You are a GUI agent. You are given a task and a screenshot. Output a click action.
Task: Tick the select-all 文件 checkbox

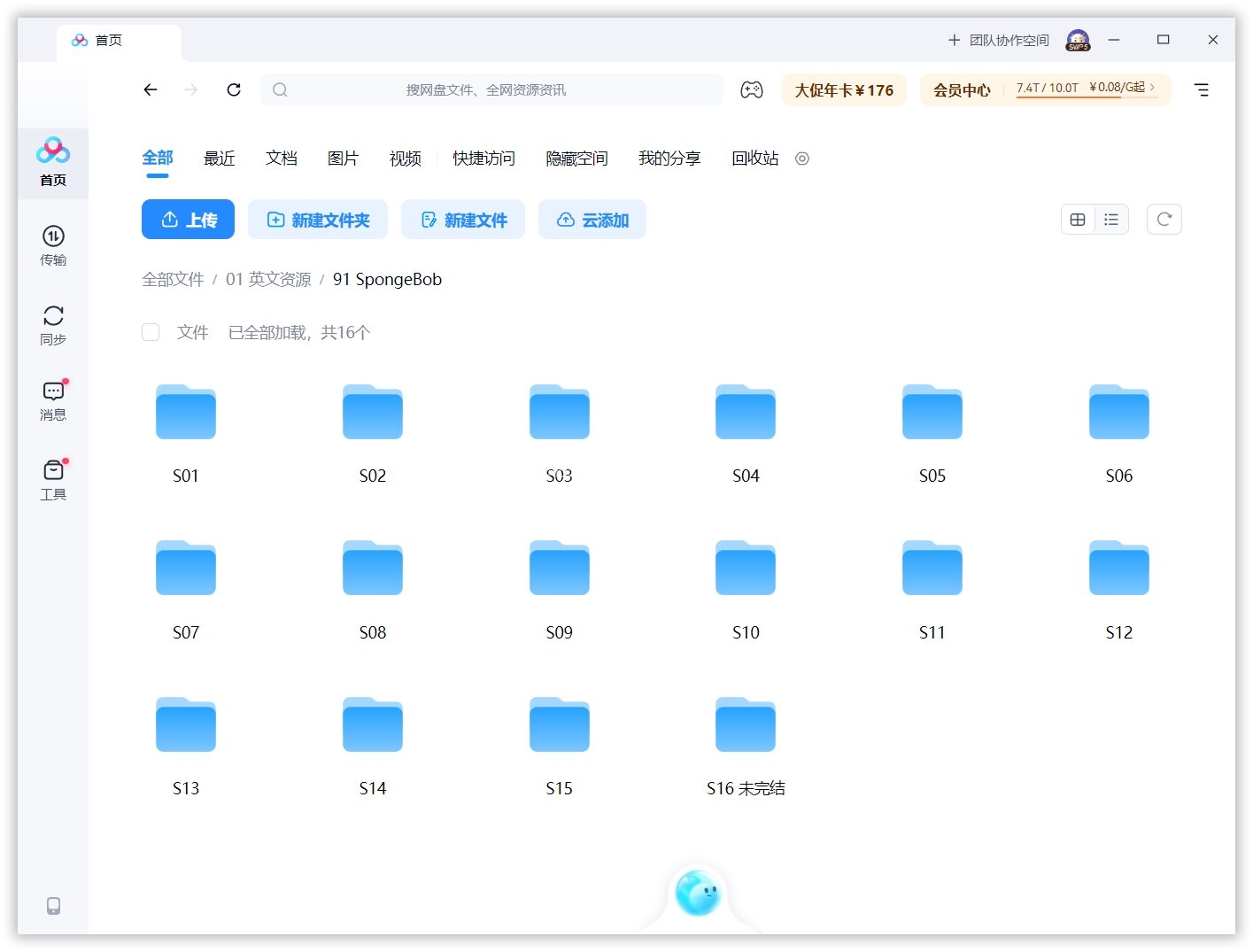151,332
